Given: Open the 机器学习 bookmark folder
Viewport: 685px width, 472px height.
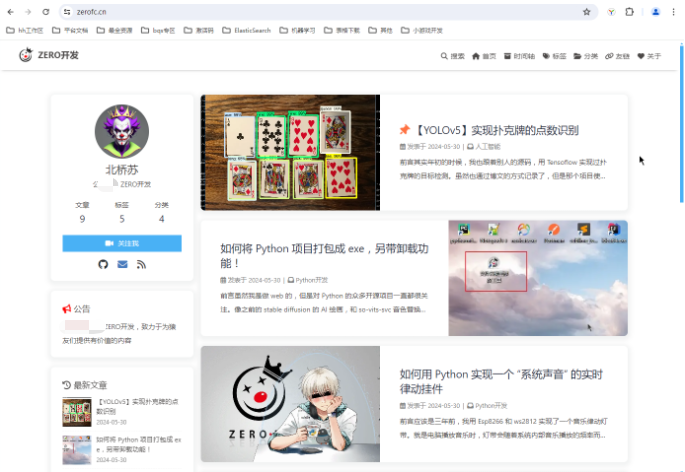Looking at the screenshot, I should click(x=297, y=30).
